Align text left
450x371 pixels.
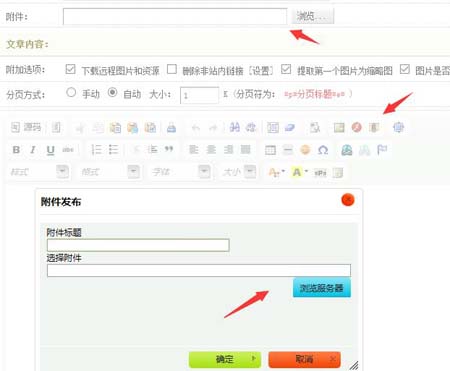pos(194,150)
